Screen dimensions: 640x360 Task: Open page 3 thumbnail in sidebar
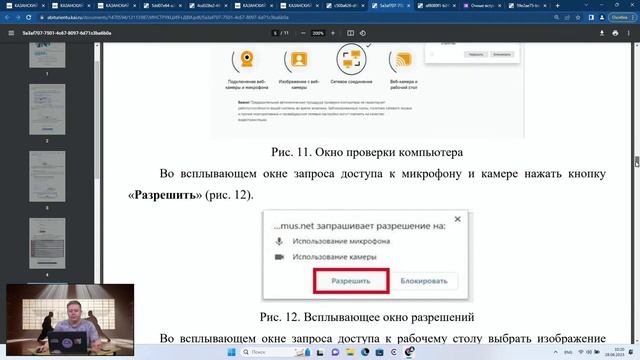click(x=47, y=176)
